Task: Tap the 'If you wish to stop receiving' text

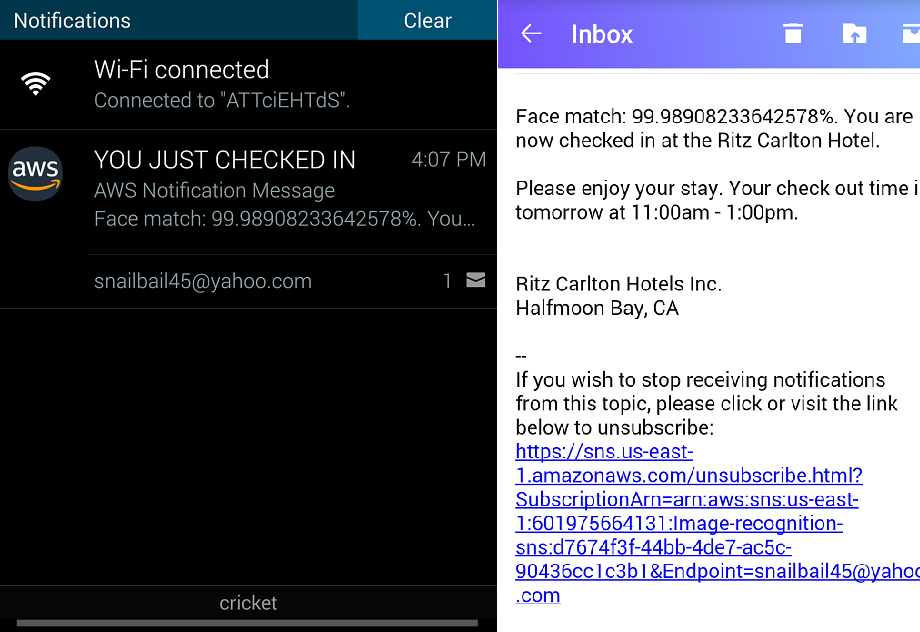Action: tap(706, 404)
